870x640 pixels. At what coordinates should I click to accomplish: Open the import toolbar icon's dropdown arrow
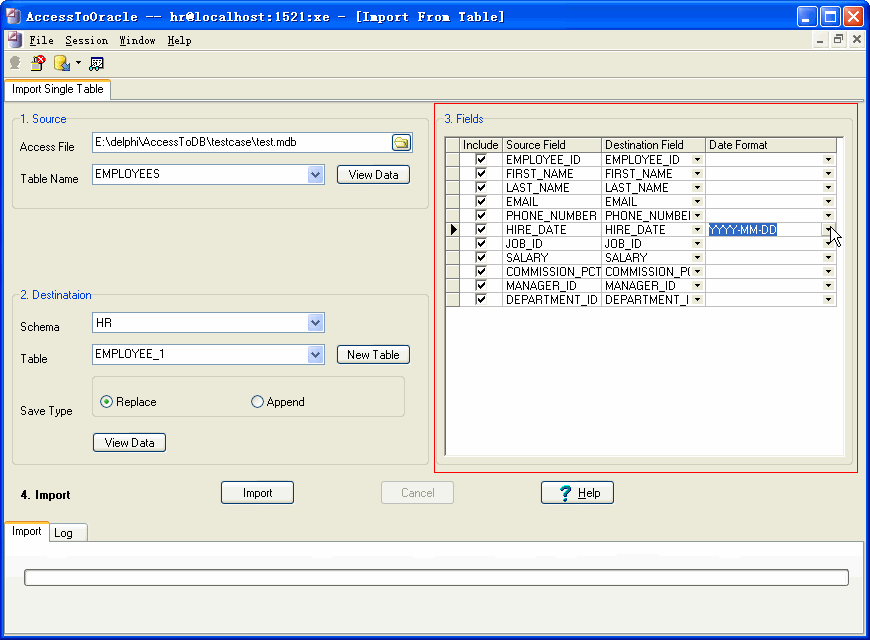(78, 63)
